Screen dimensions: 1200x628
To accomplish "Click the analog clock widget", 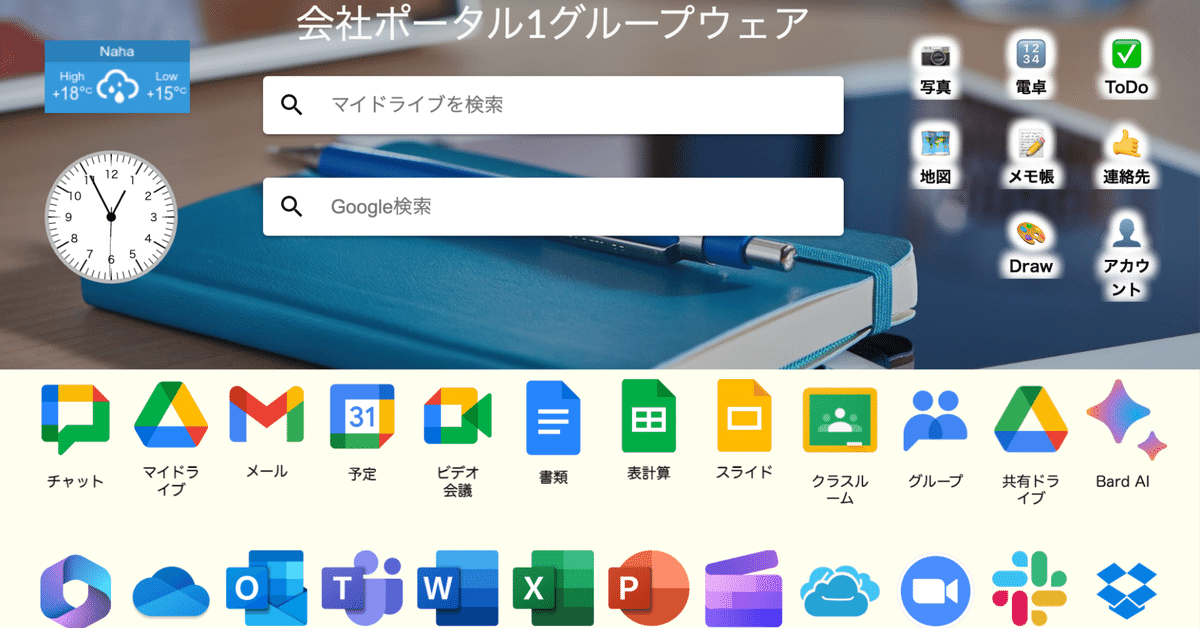I will pyautogui.click(x=111, y=217).
